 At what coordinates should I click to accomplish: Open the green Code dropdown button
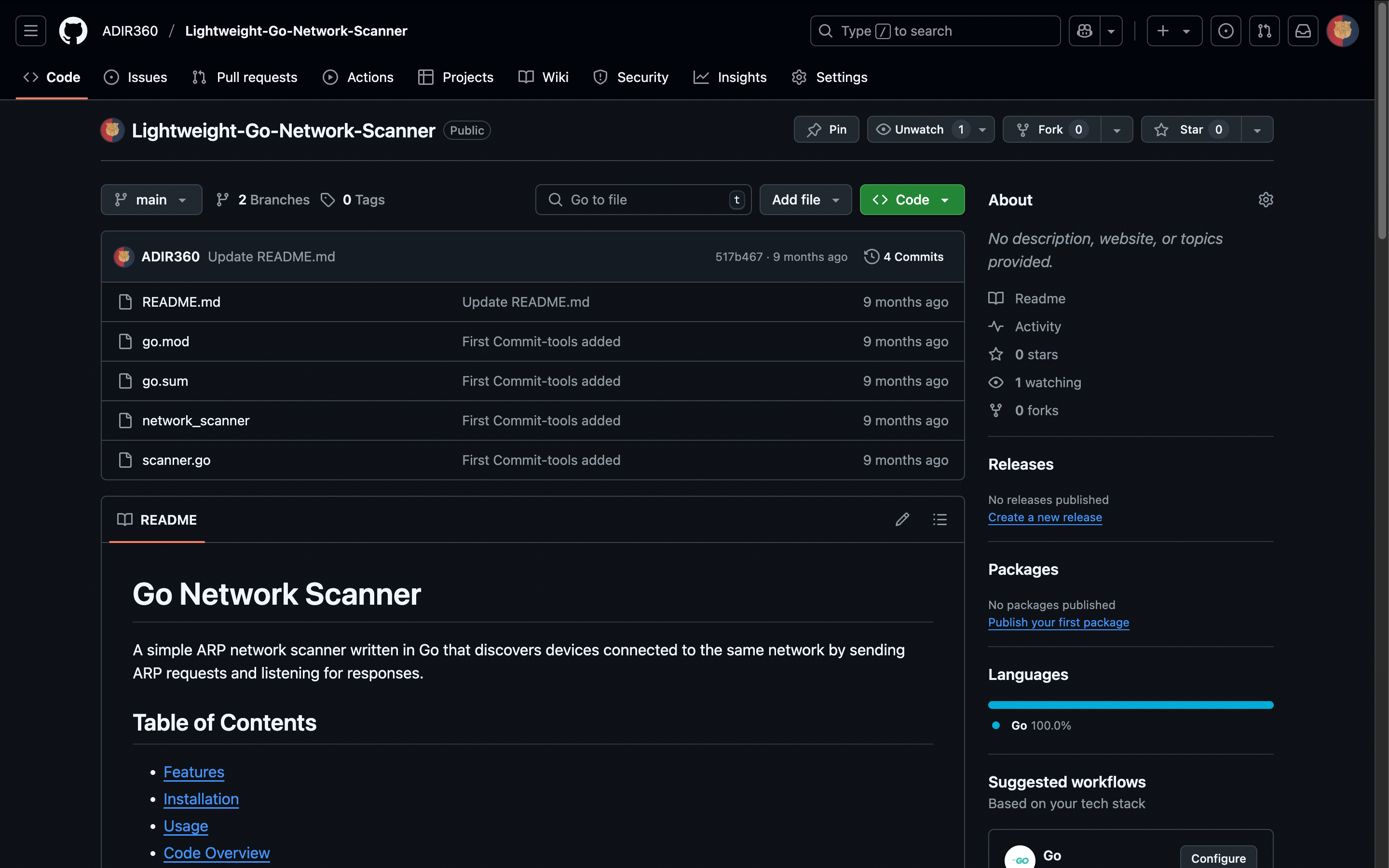912,200
